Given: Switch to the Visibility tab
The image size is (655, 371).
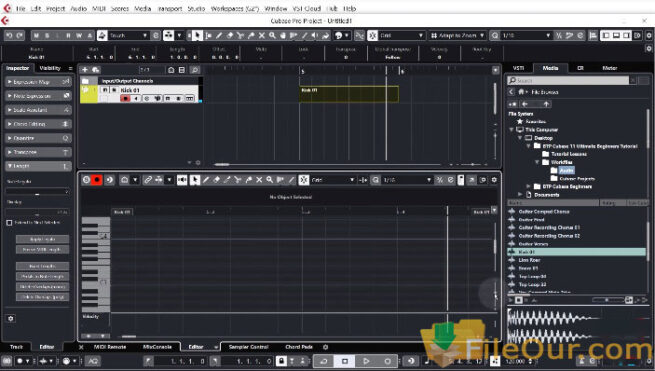Looking at the screenshot, I should pos(50,68).
